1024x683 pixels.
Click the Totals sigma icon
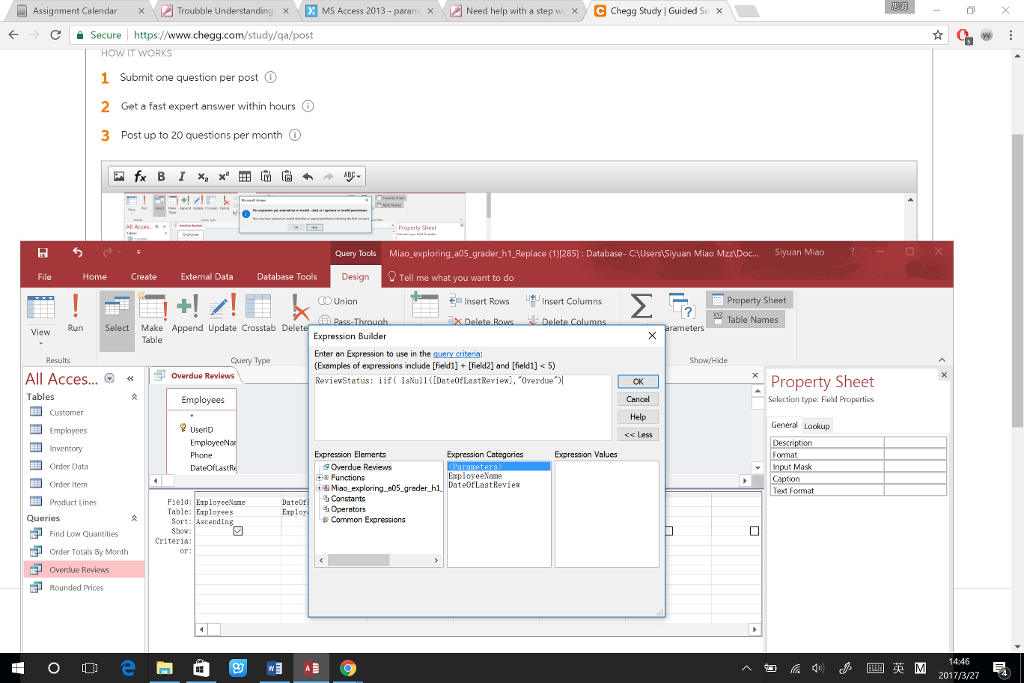642,304
